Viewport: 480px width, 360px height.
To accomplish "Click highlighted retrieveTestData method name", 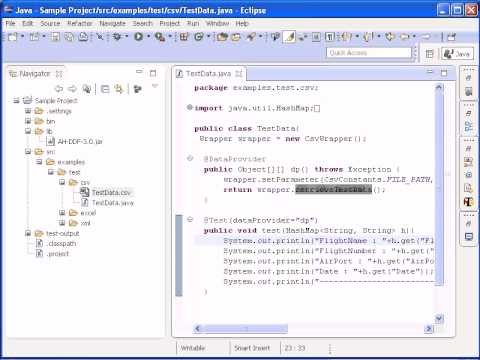I will pos(333,189).
